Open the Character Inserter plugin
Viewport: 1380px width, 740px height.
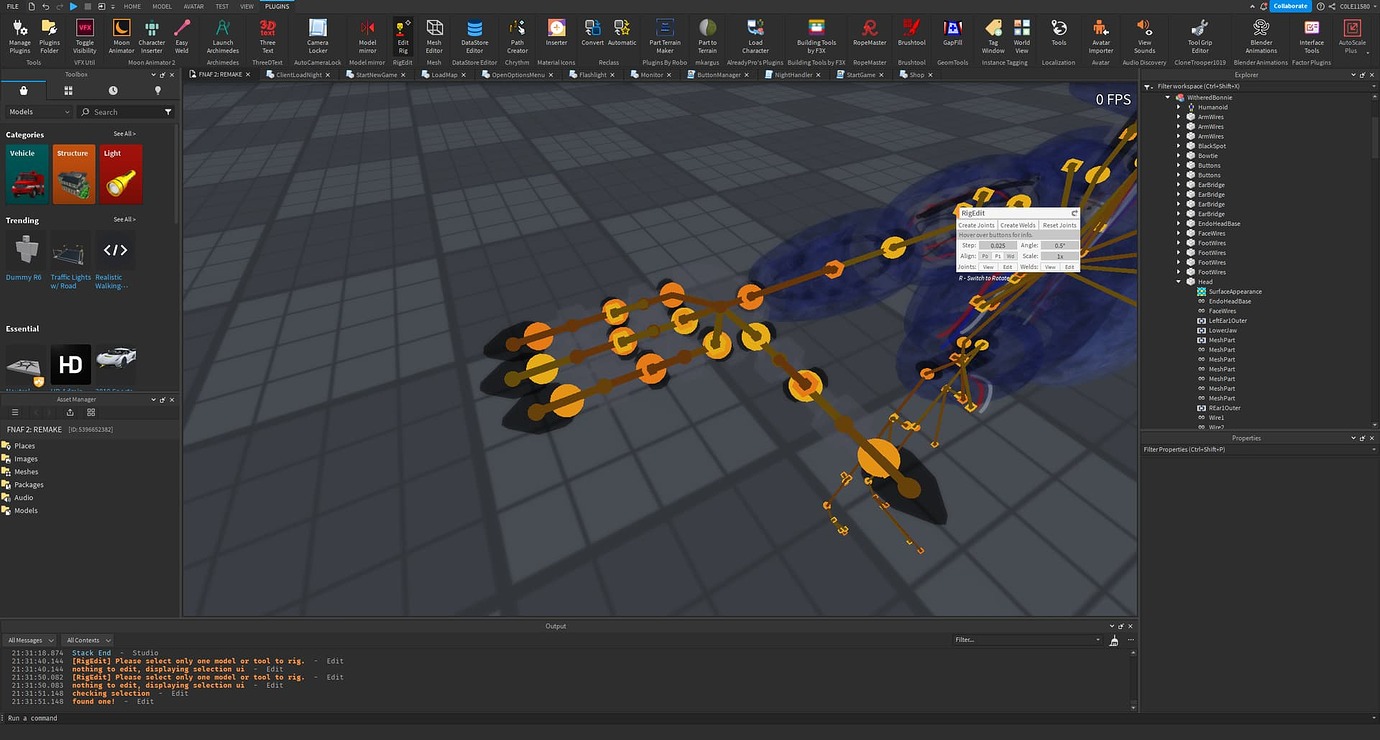(152, 36)
